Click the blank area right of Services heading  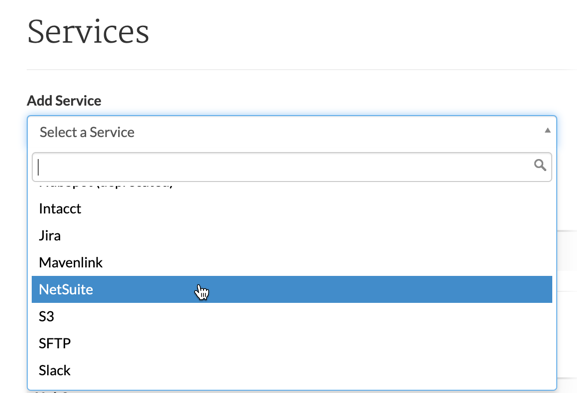361,32
